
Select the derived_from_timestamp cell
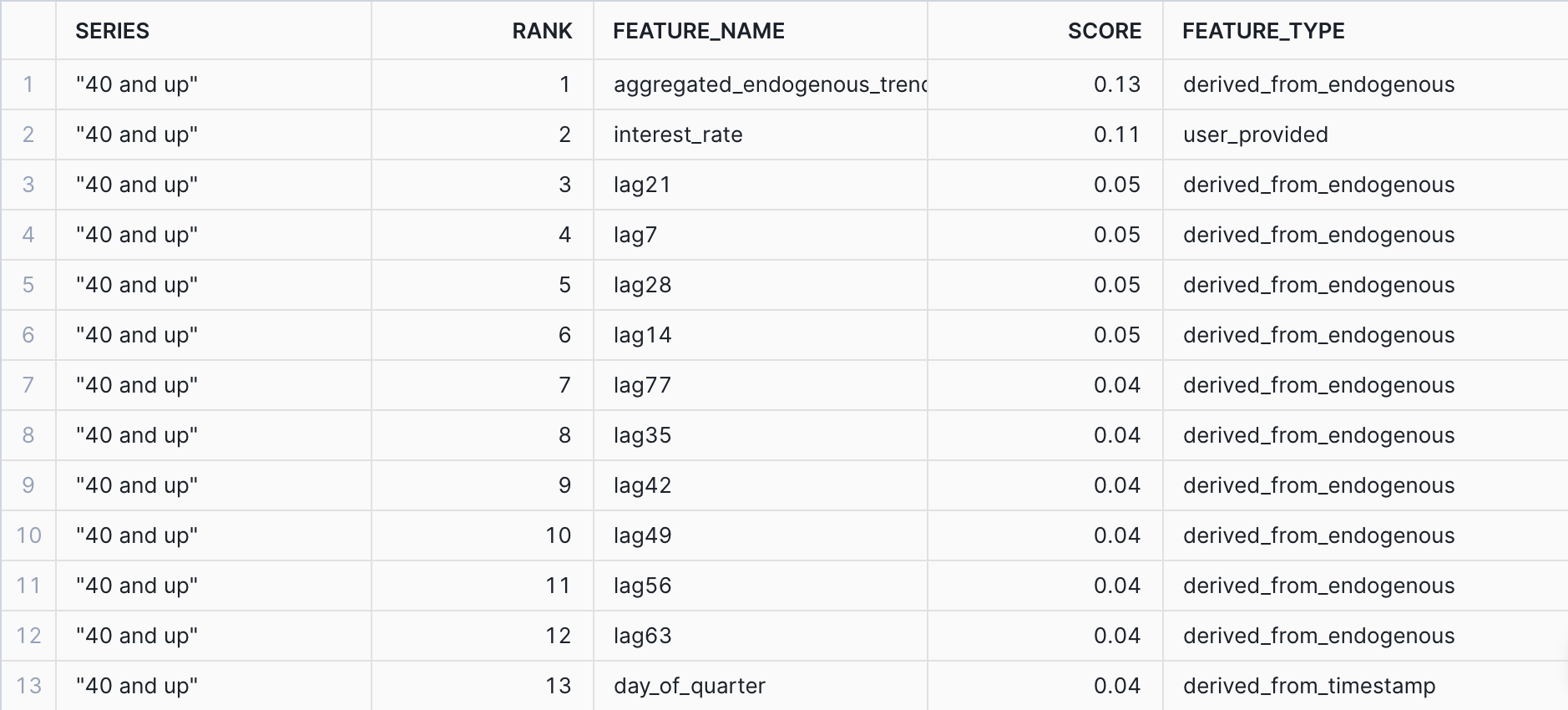1308,686
